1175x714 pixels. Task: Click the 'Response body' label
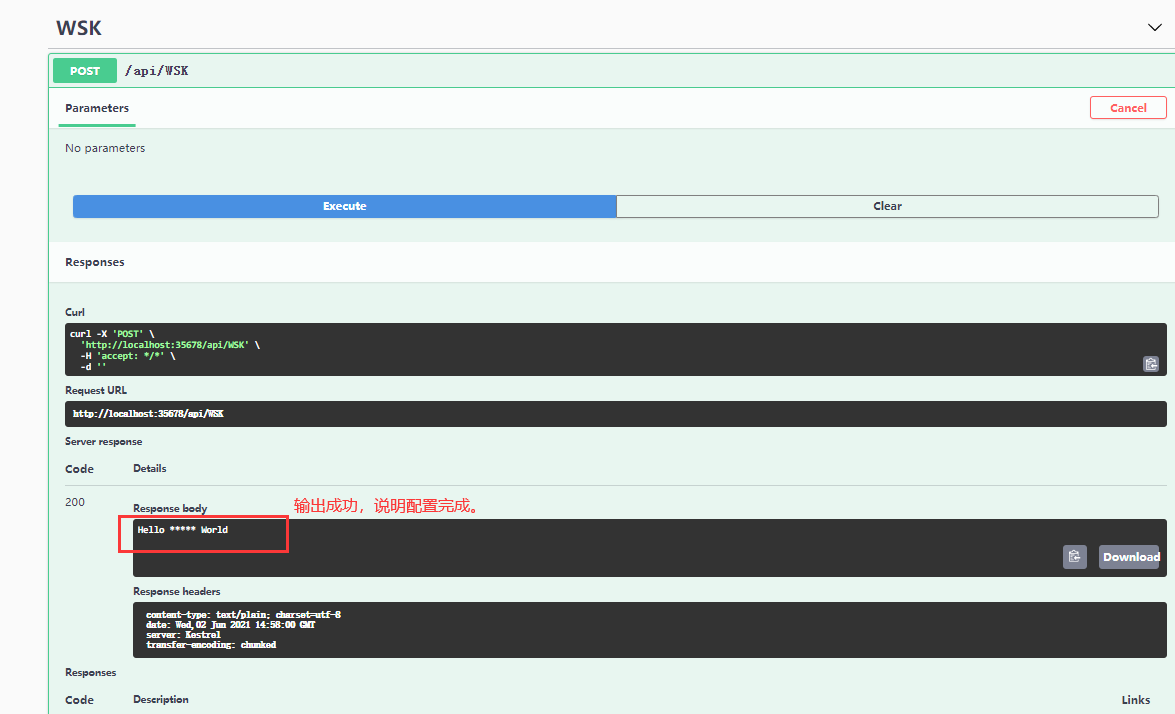point(170,508)
